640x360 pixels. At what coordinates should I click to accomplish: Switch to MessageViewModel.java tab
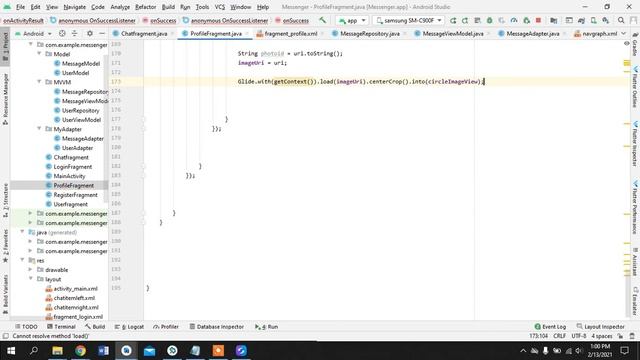[453, 33]
